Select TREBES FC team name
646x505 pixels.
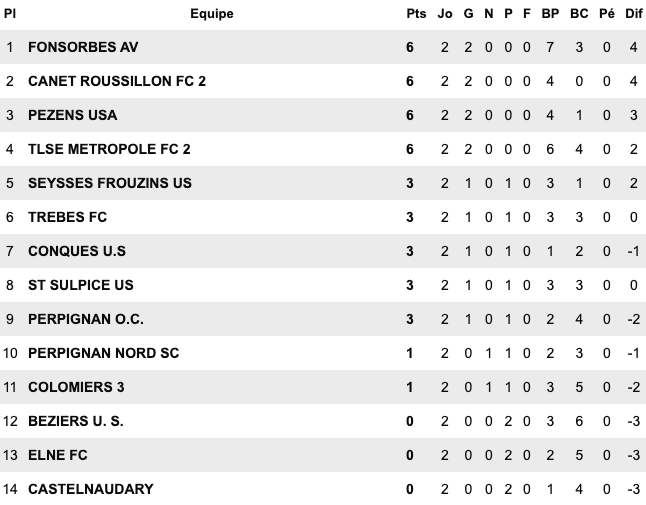point(67,217)
